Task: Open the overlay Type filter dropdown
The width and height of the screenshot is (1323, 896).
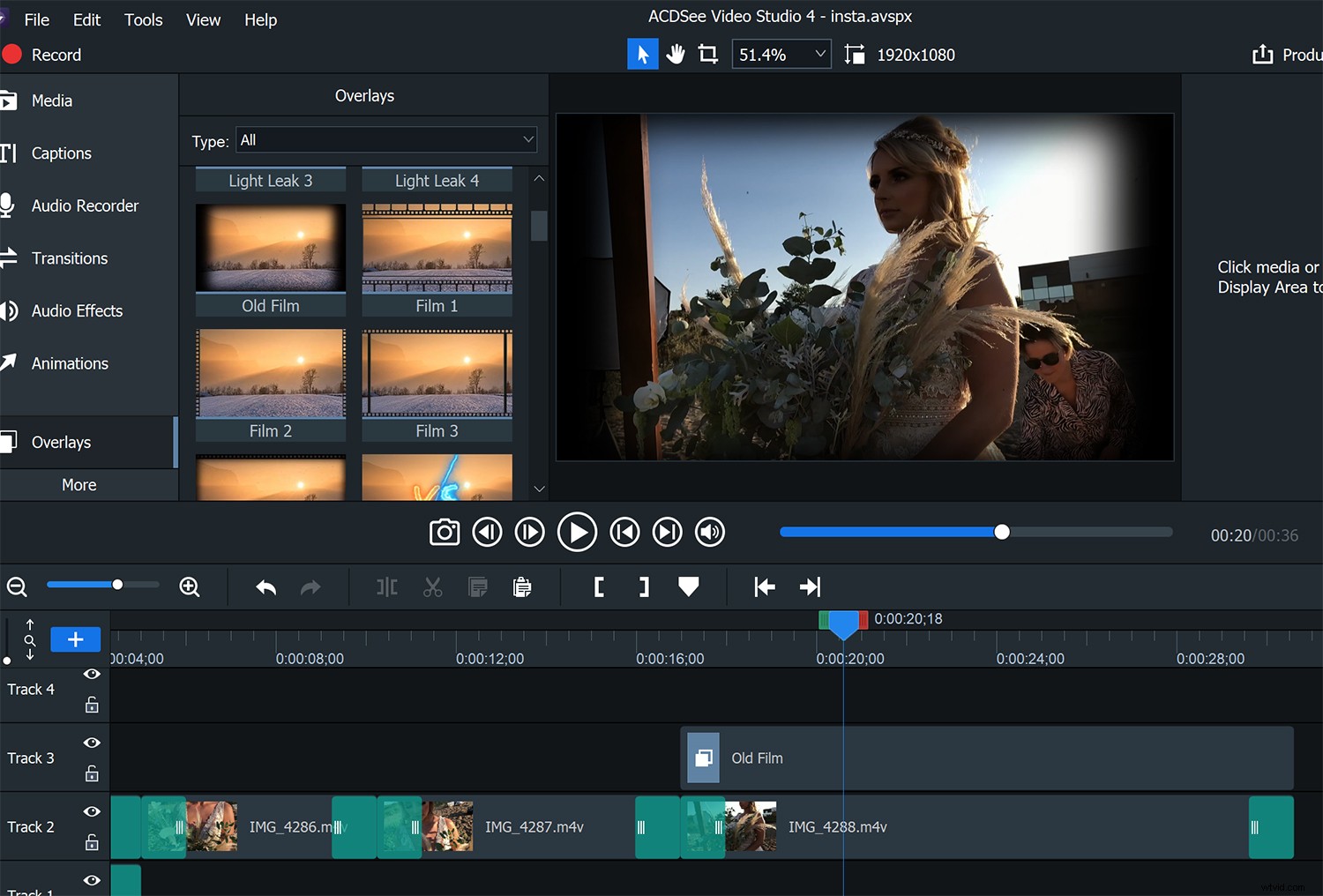Action: (x=385, y=139)
